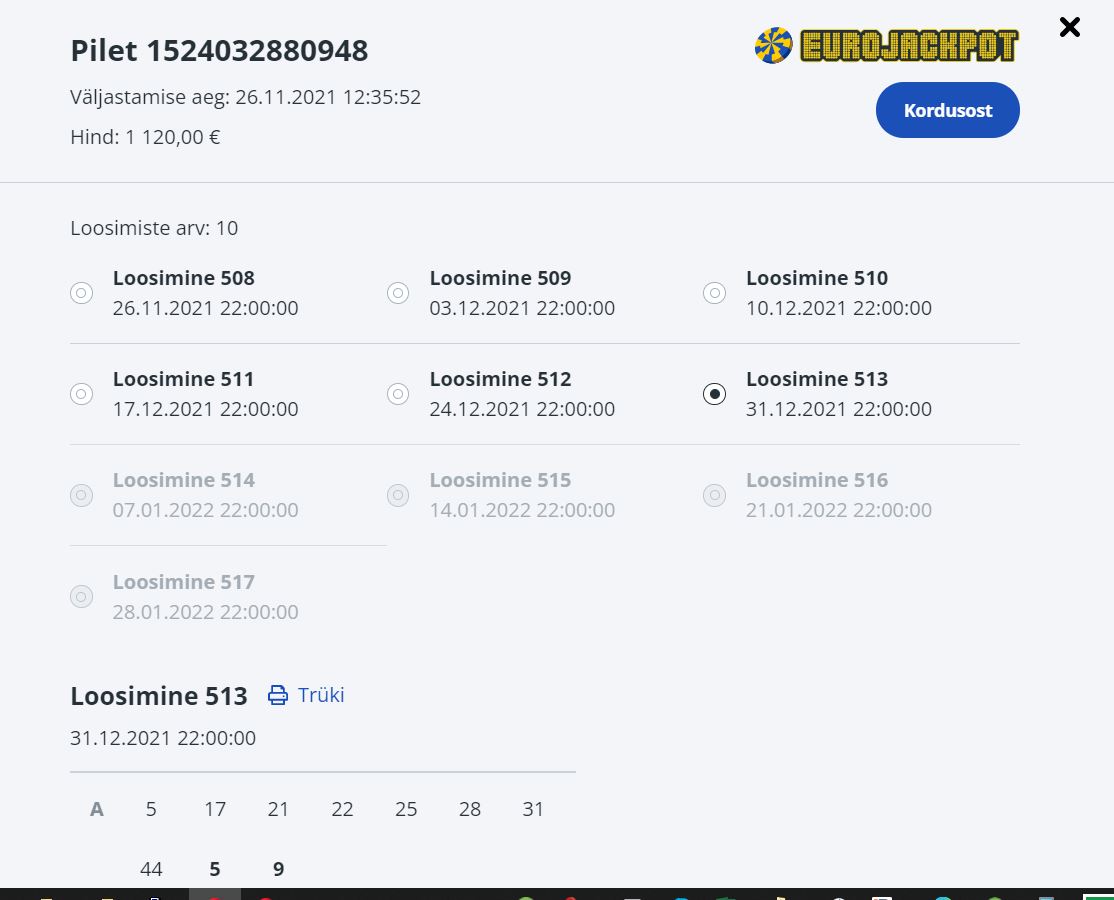
Task: Select Loosimine 516 dated 21.01.2022
Action: click(x=714, y=495)
